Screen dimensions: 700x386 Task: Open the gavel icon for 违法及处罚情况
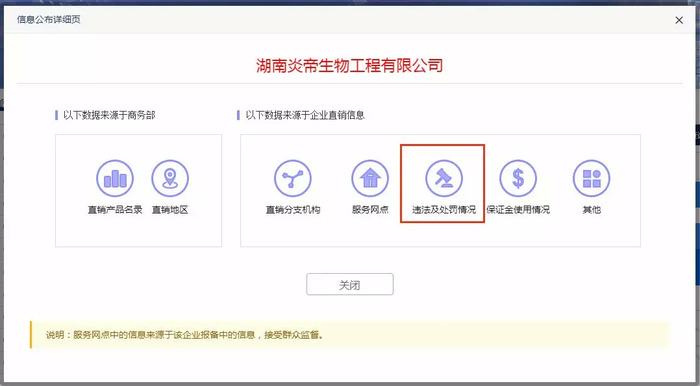(444, 178)
